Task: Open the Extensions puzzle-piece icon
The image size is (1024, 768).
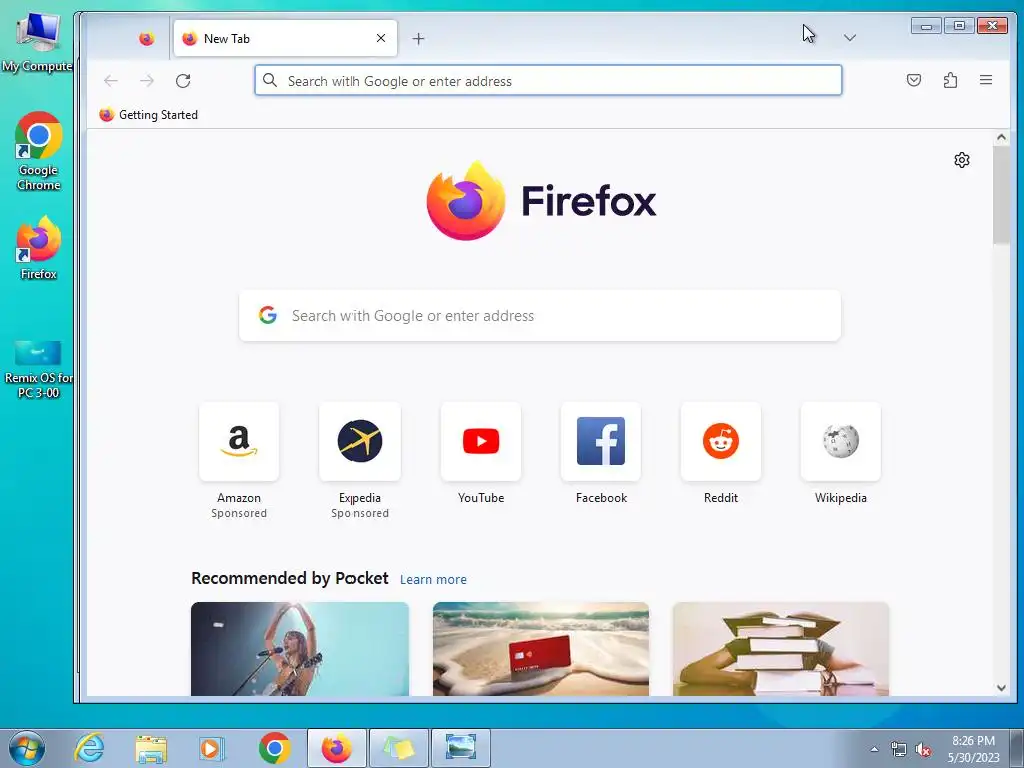Action: coord(950,80)
